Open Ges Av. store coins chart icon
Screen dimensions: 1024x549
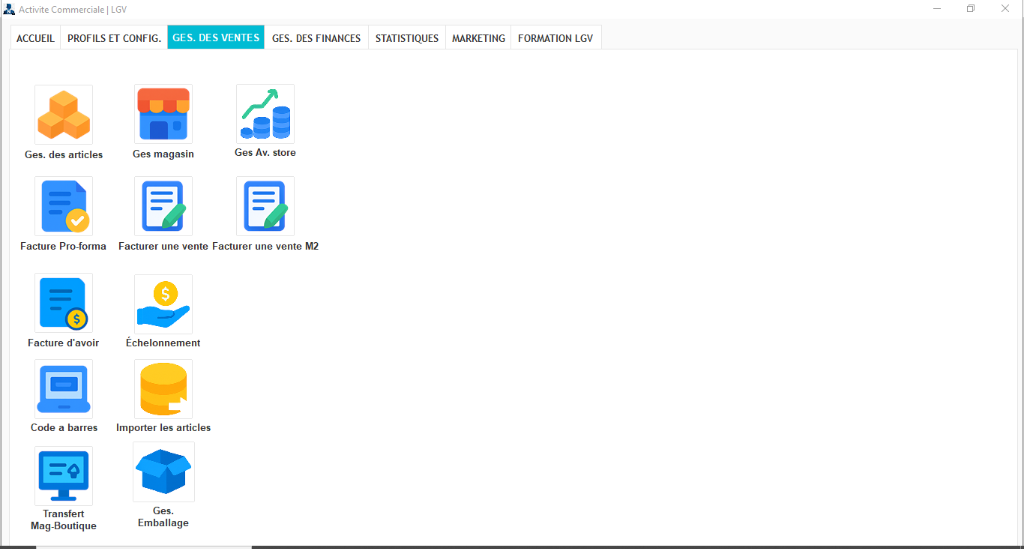point(265,114)
